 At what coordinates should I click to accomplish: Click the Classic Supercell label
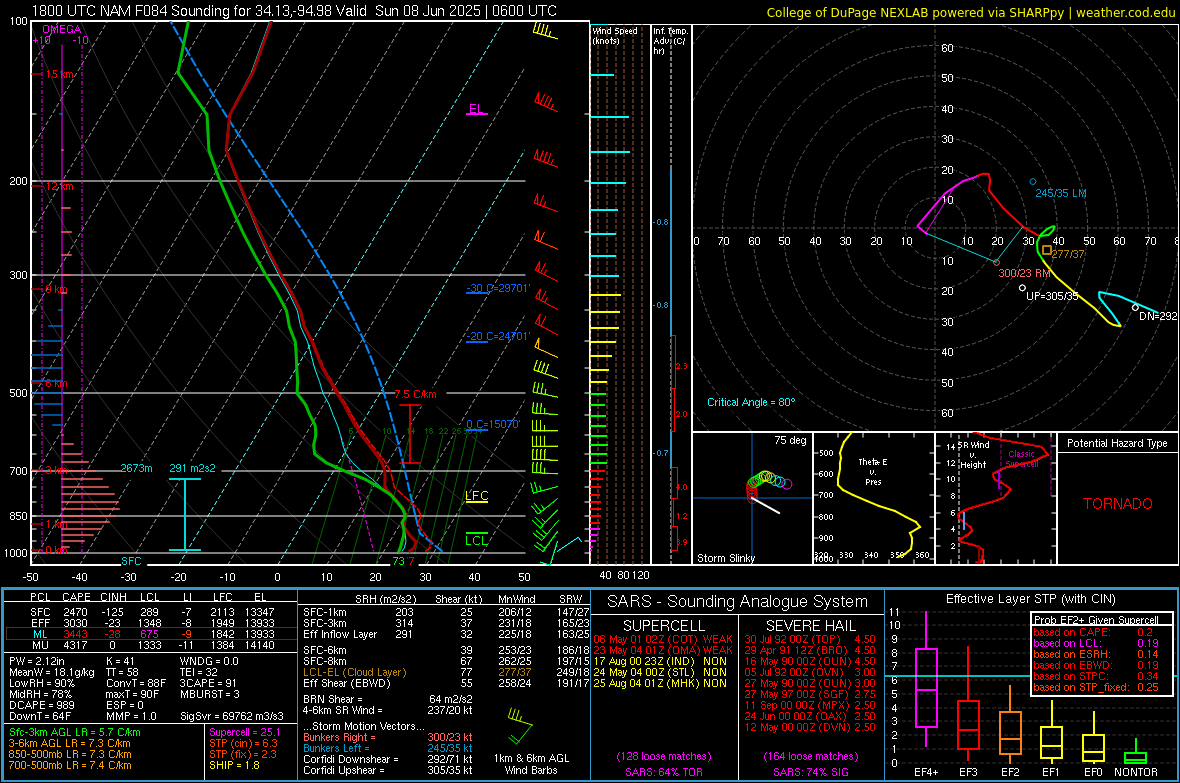(x=1021, y=459)
